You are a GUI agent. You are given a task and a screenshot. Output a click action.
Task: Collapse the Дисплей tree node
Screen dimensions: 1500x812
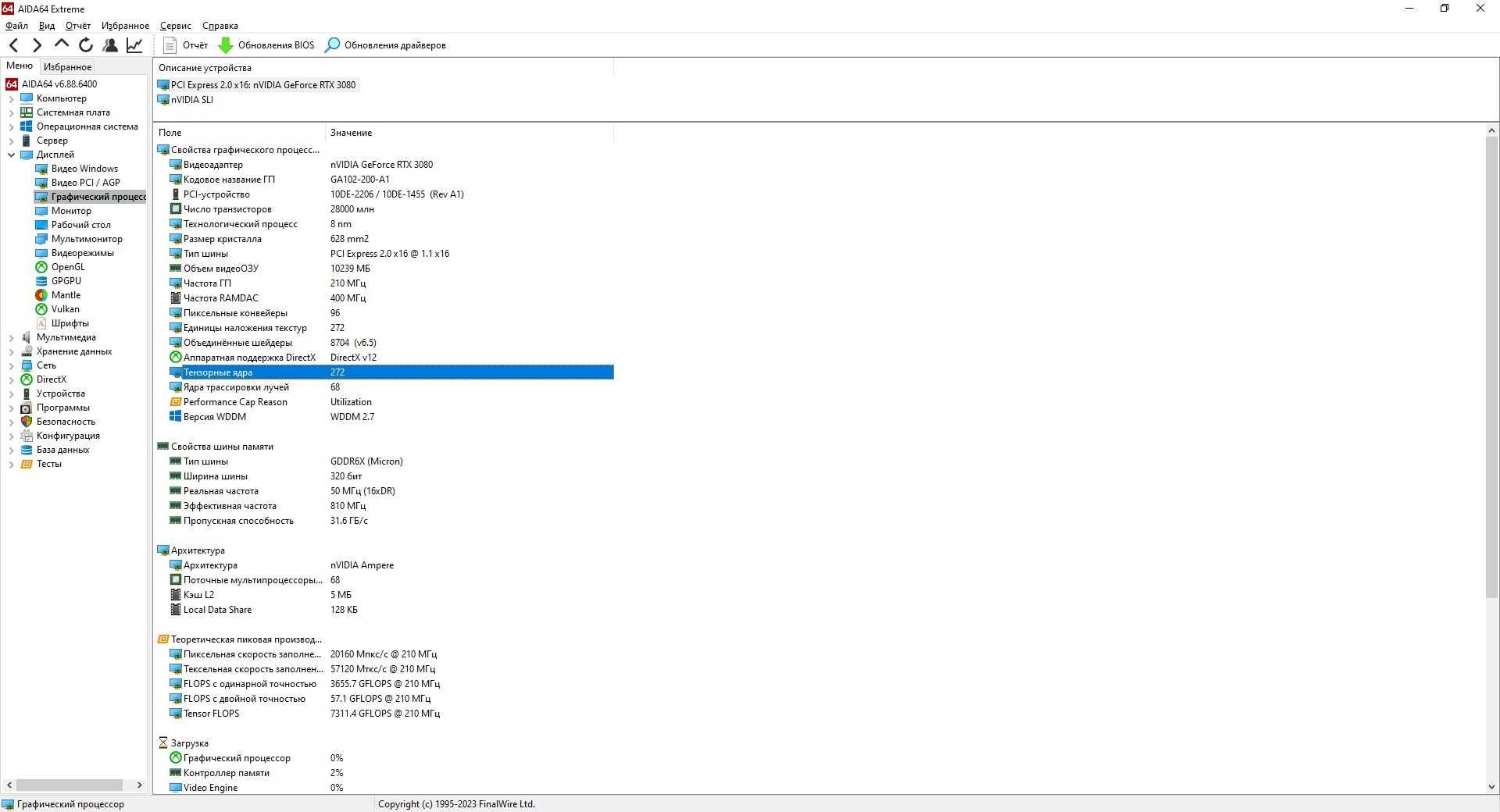[12, 155]
